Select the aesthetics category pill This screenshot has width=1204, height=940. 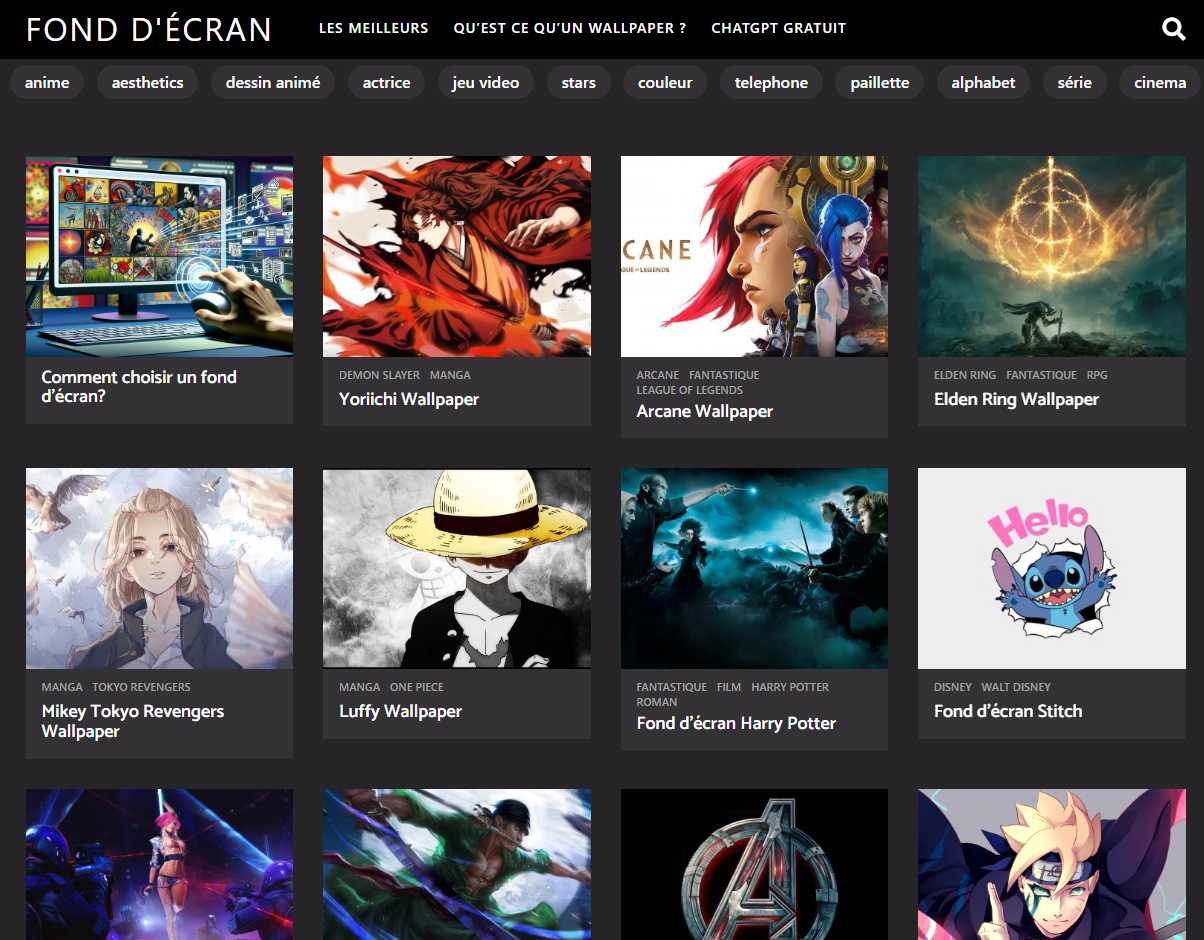click(x=148, y=82)
